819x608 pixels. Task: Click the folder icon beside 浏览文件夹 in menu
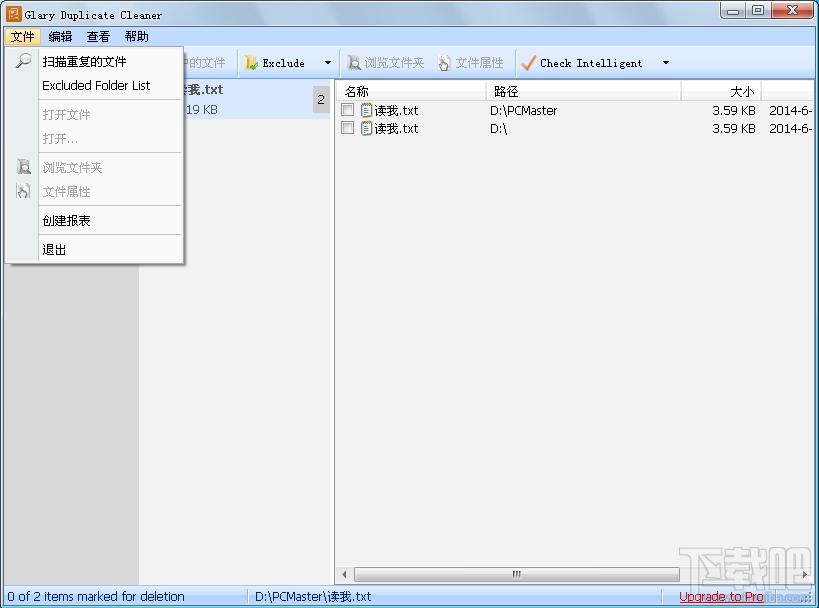[x=23, y=167]
